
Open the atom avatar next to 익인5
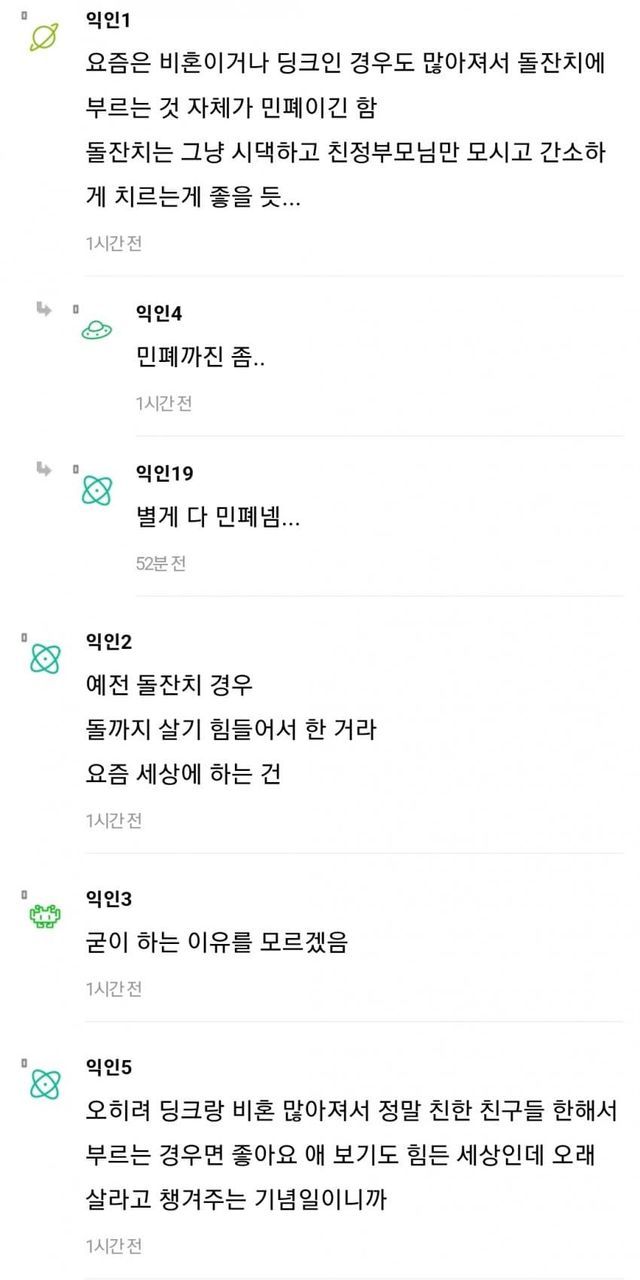[45, 1083]
